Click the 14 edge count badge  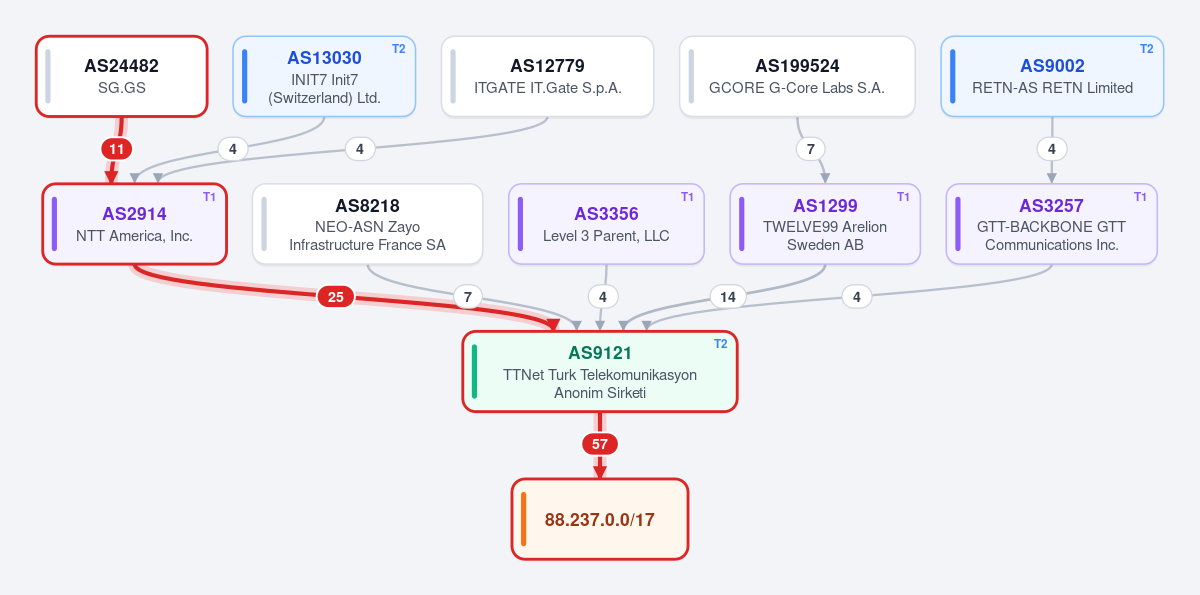[x=728, y=296]
